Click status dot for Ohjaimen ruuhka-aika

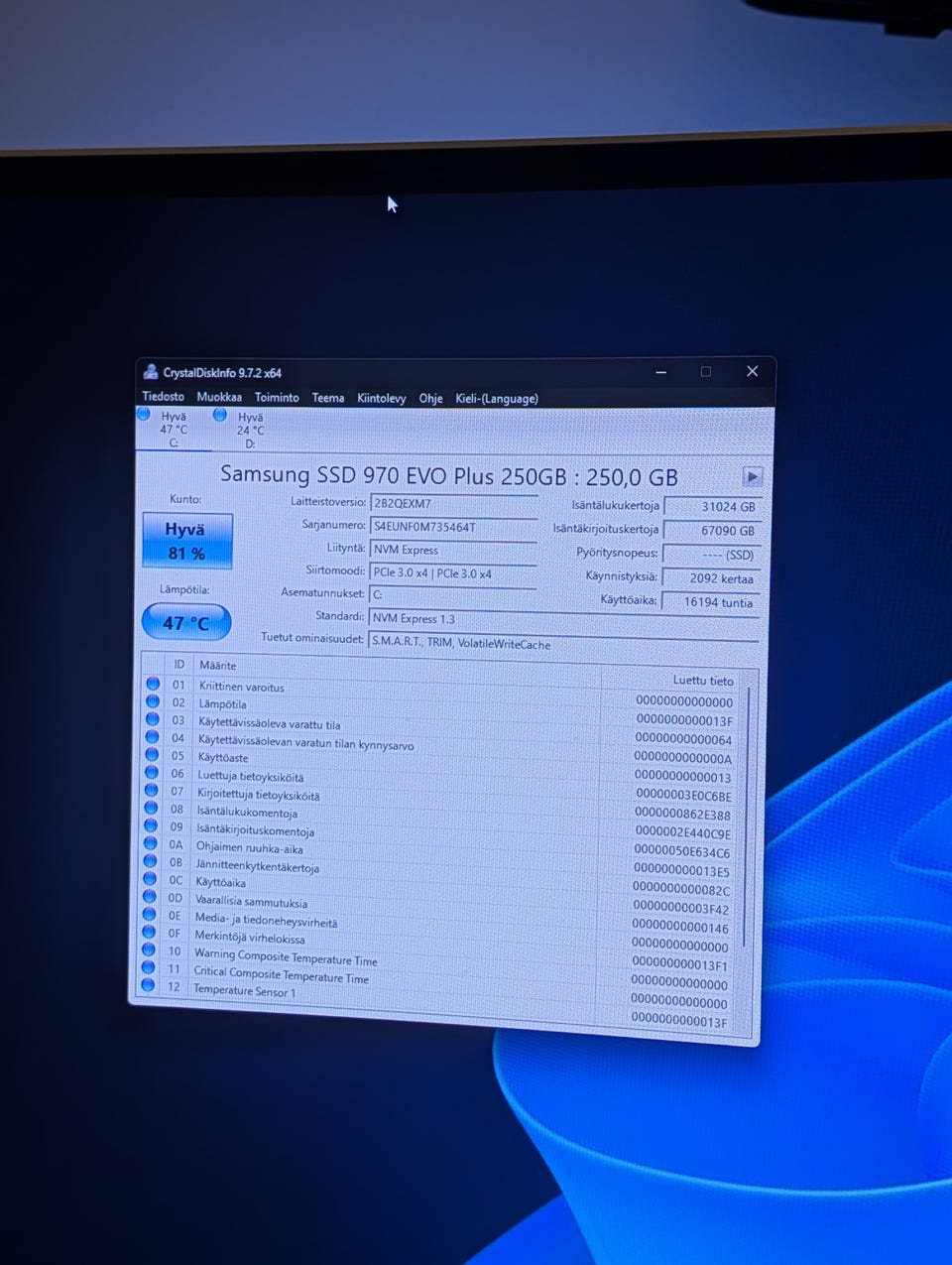click(x=150, y=843)
